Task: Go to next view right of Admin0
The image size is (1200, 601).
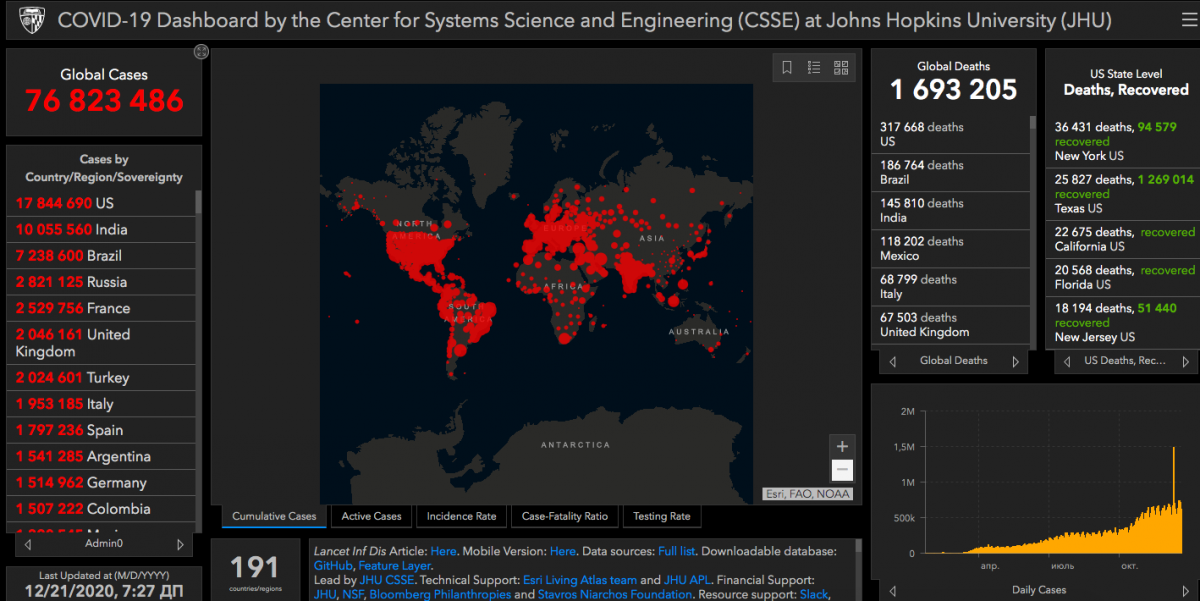Action: tap(180, 544)
